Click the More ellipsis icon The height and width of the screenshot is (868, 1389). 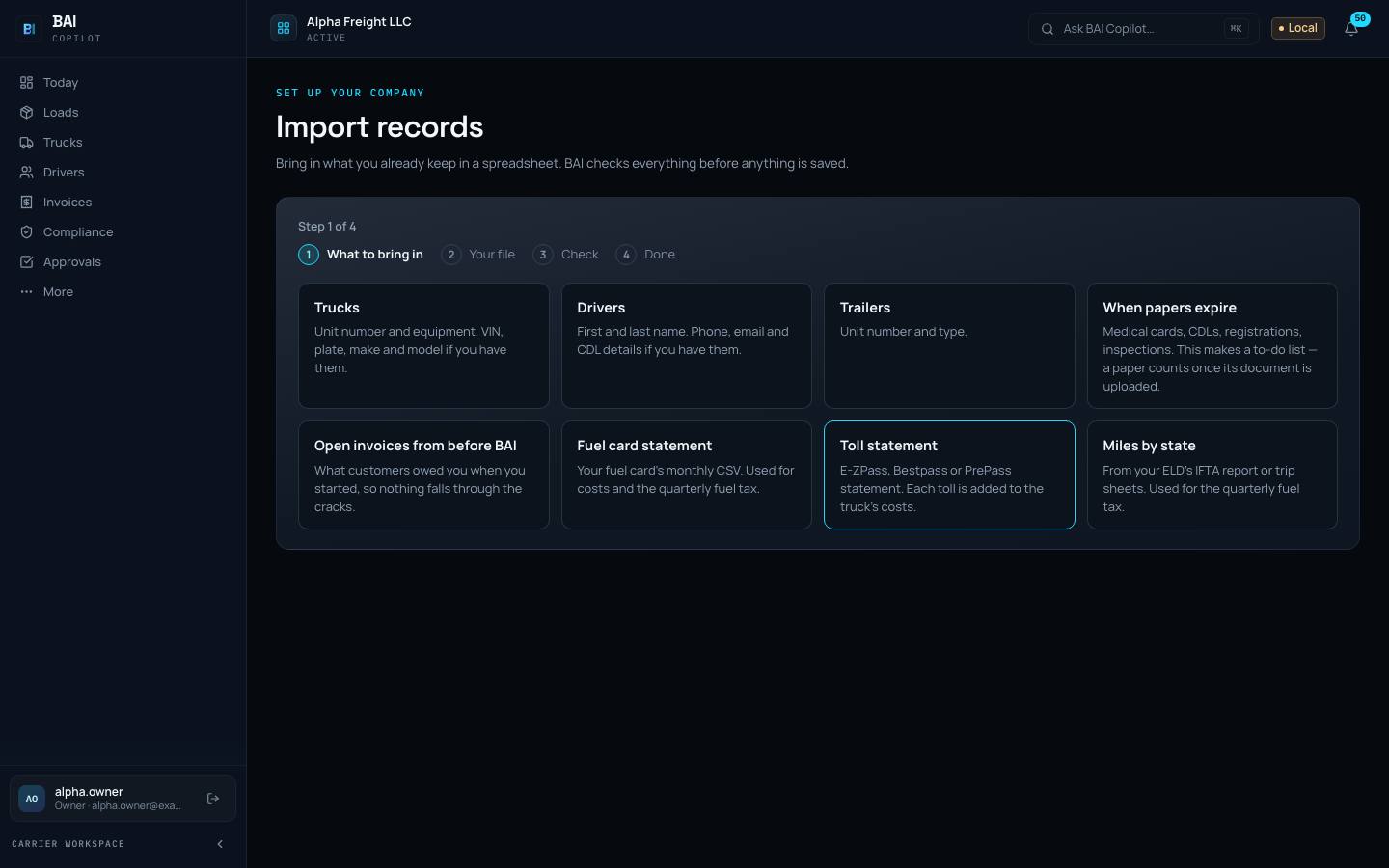[x=26, y=292]
